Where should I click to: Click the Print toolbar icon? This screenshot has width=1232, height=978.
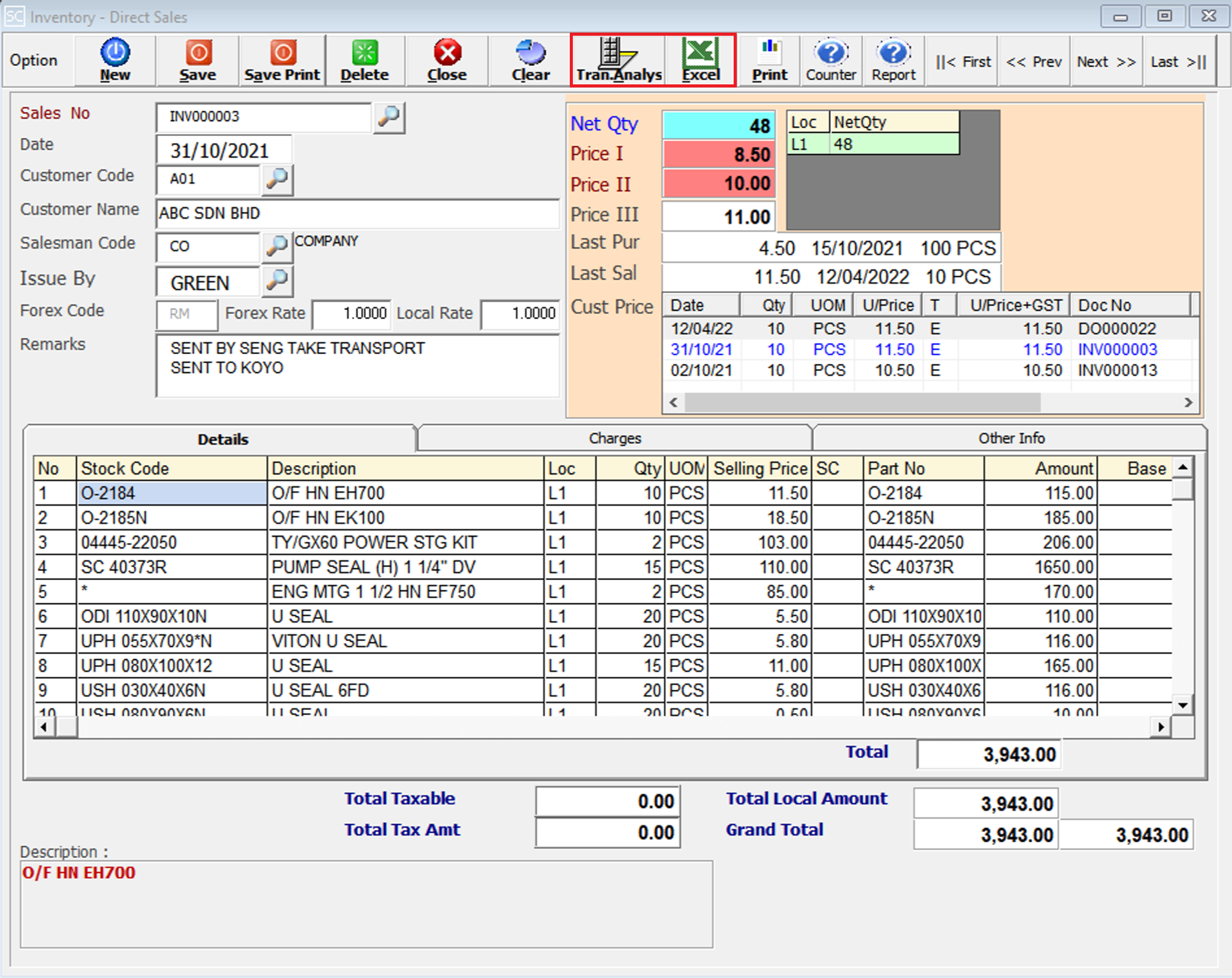point(769,60)
